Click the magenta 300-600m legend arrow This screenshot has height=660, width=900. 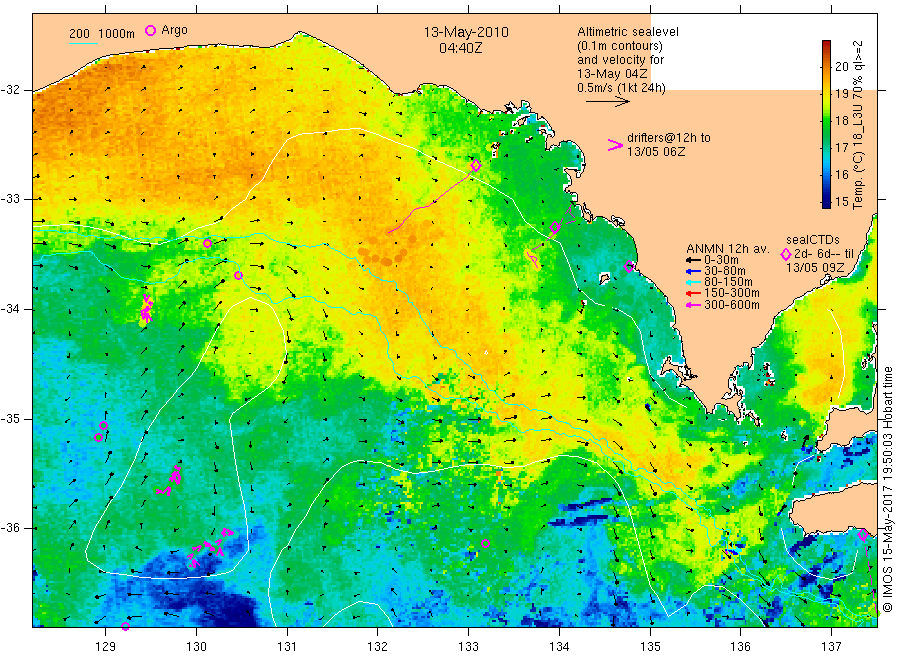pos(693,305)
